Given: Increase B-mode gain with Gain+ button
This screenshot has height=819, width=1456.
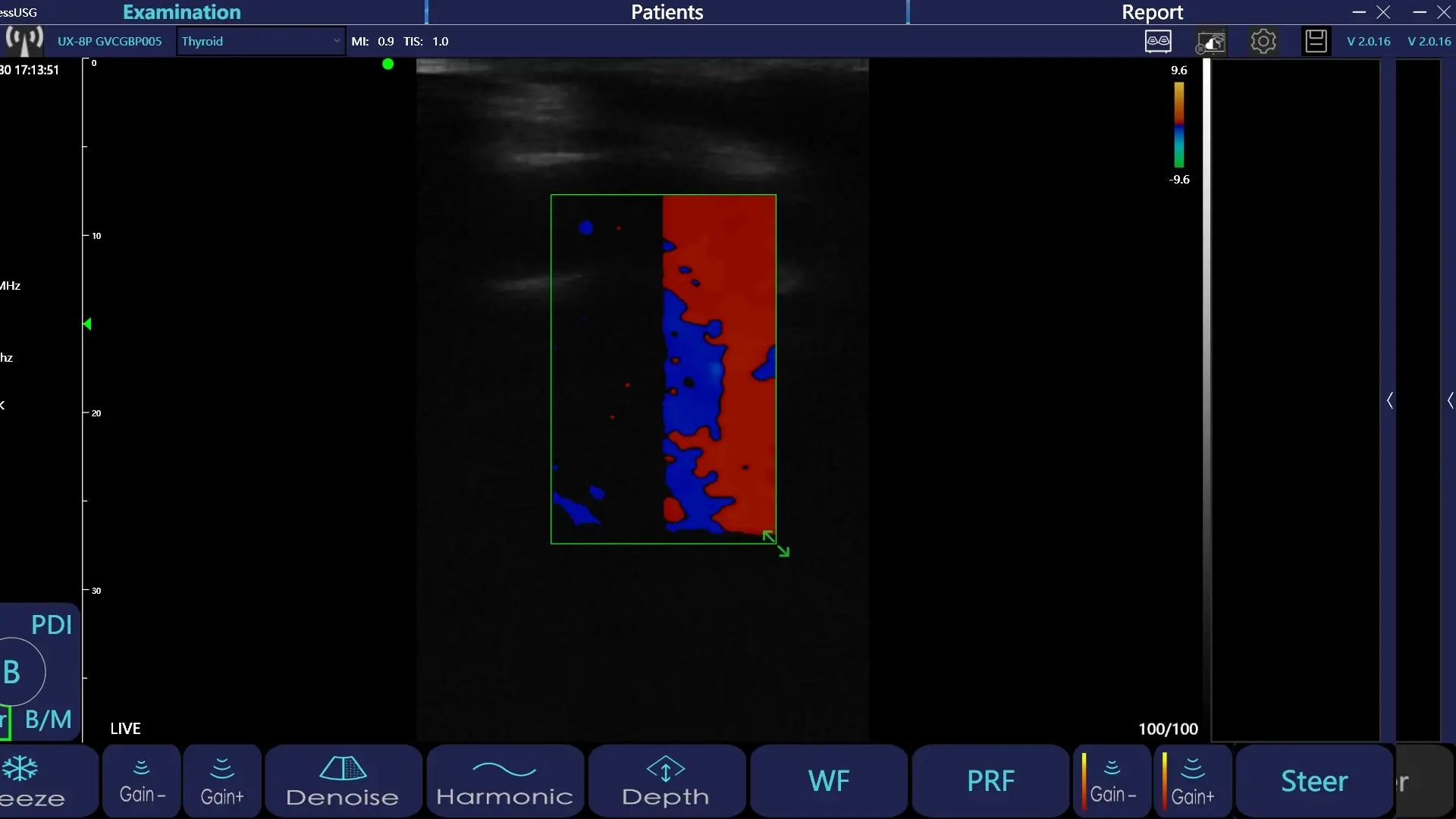Looking at the screenshot, I should (x=222, y=781).
